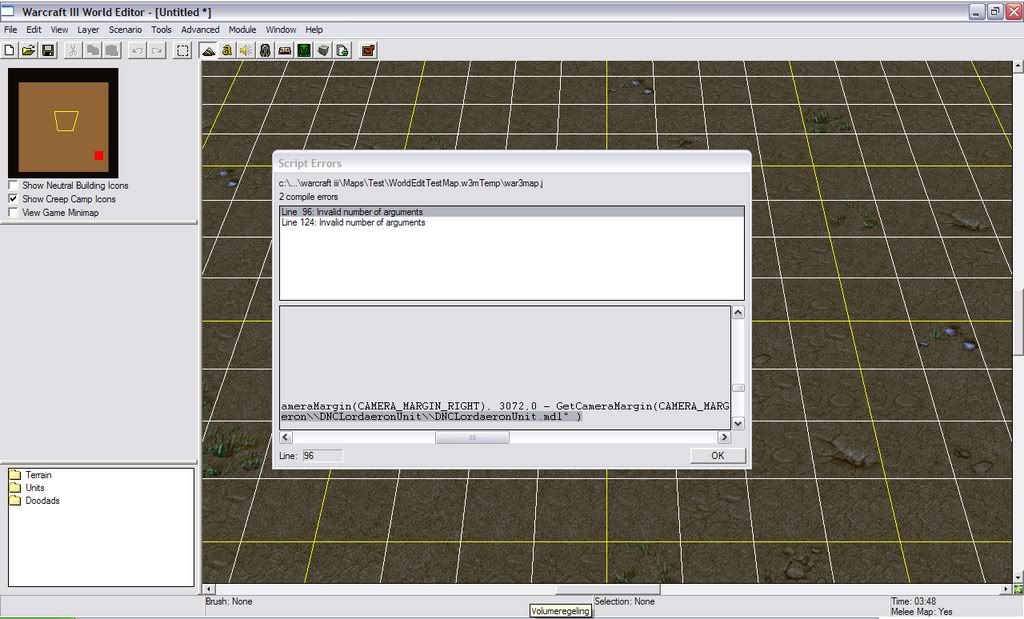Image resolution: width=1024 pixels, height=619 pixels.
Task: Select the Doodads folder icon
Action: tap(15, 500)
